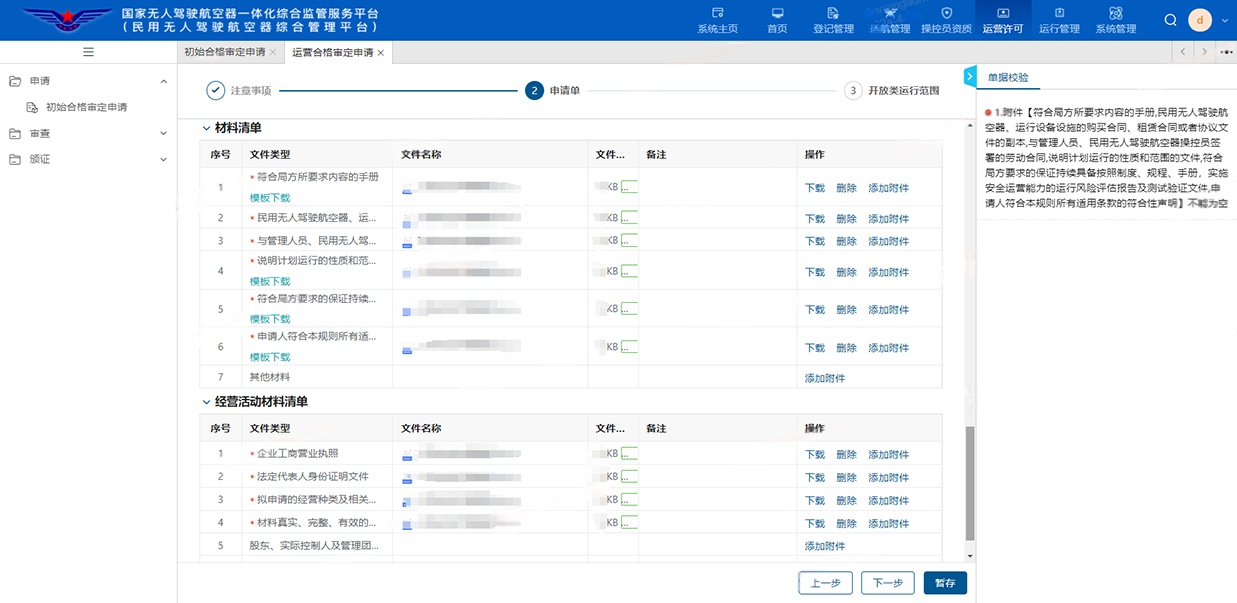Open 适航管理 drone icon module
The height and width of the screenshot is (603, 1237).
(x=891, y=20)
